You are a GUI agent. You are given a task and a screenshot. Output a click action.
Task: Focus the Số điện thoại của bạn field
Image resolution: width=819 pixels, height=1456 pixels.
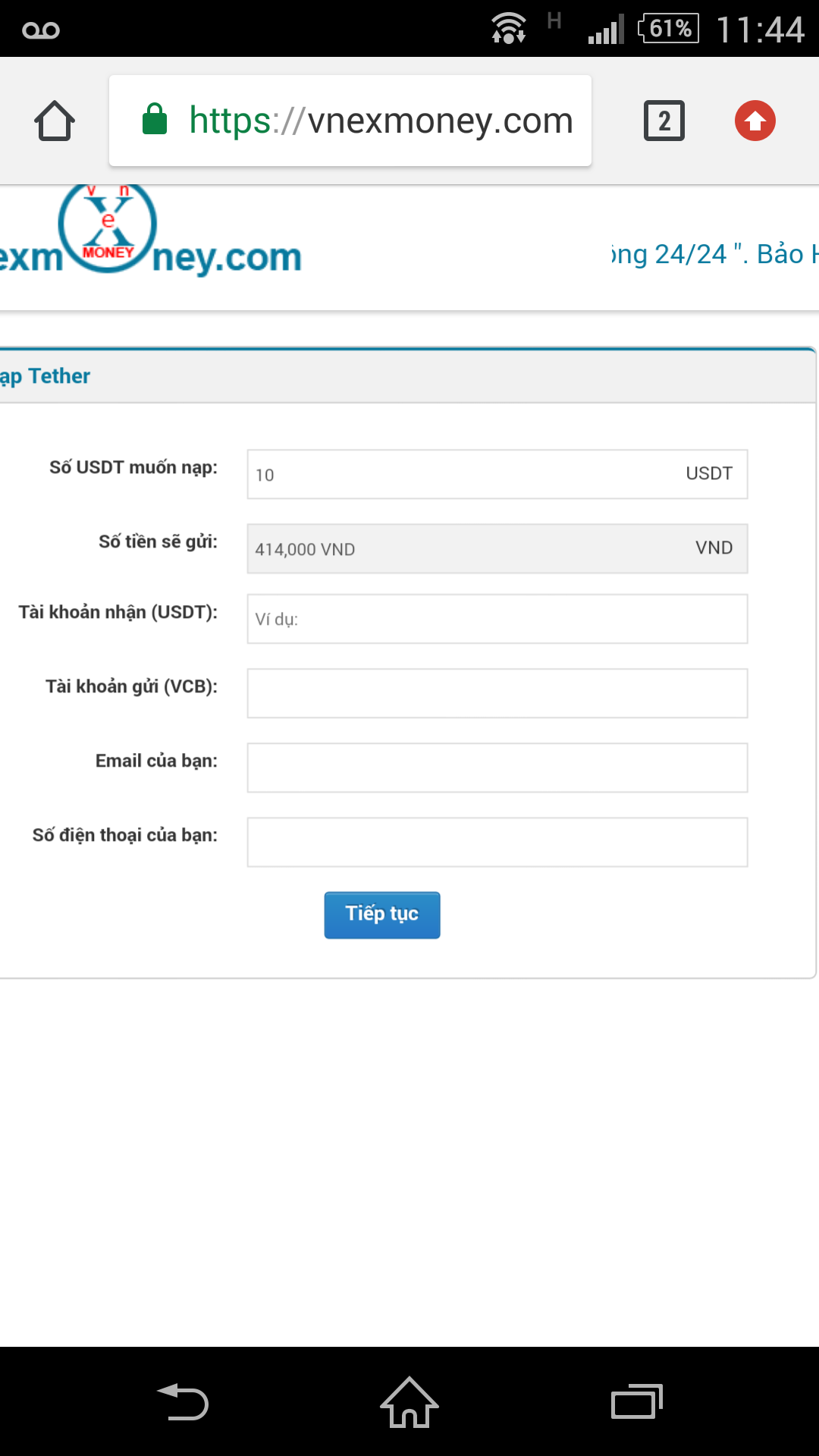coord(497,842)
